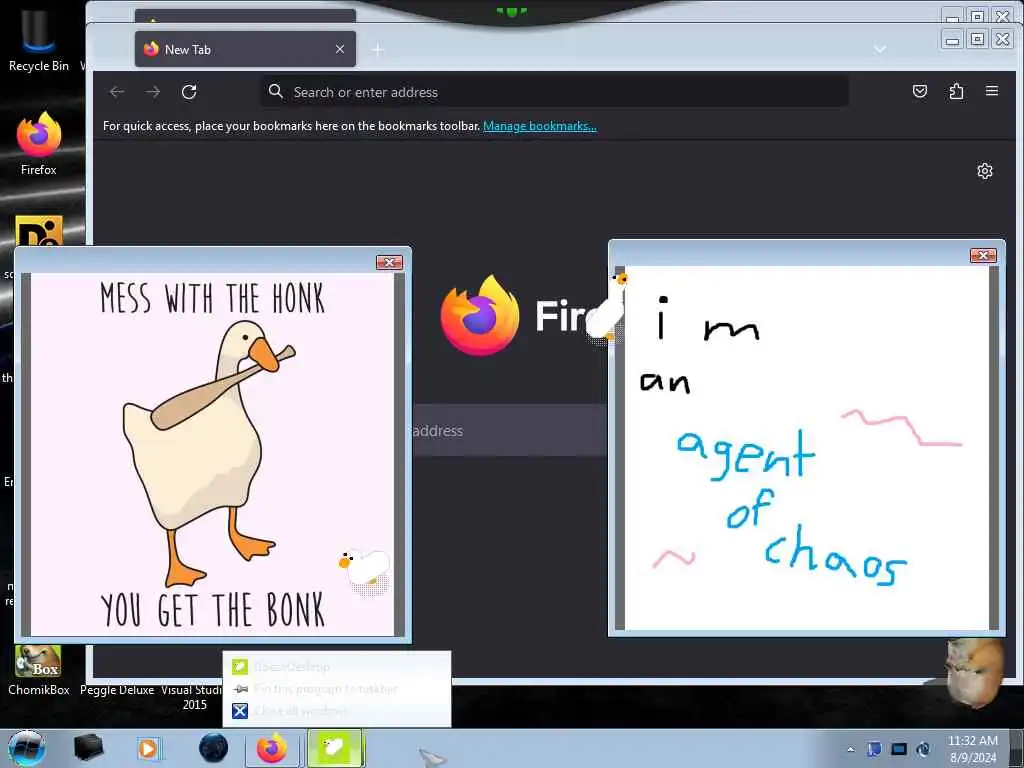
Task: Click the green goose taskbar button
Action: 335,748
